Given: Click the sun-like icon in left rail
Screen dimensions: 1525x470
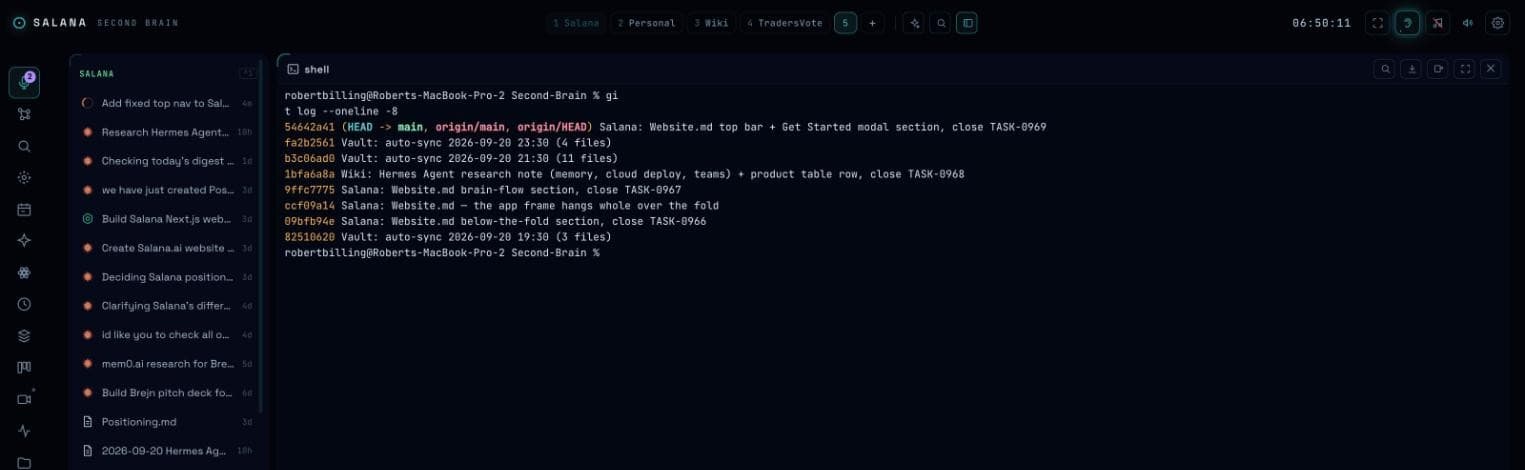Looking at the screenshot, I should click(24, 177).
